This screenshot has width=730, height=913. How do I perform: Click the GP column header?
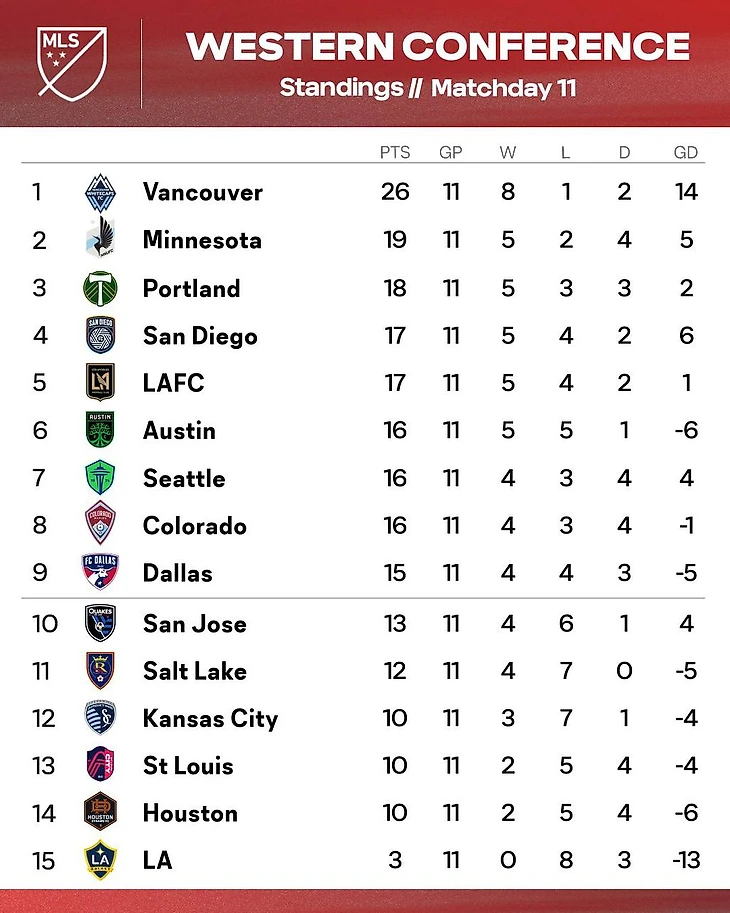click(x=451, y=153)
